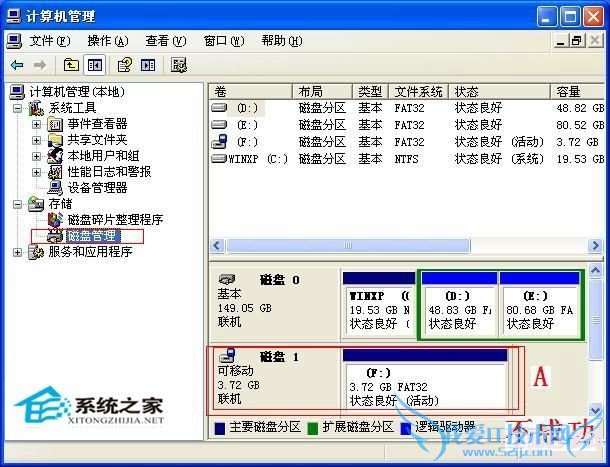This screenshot has height=467, width=610.
Task: Click the (F:) removable drive icon in list
Action: coord(219,142)
